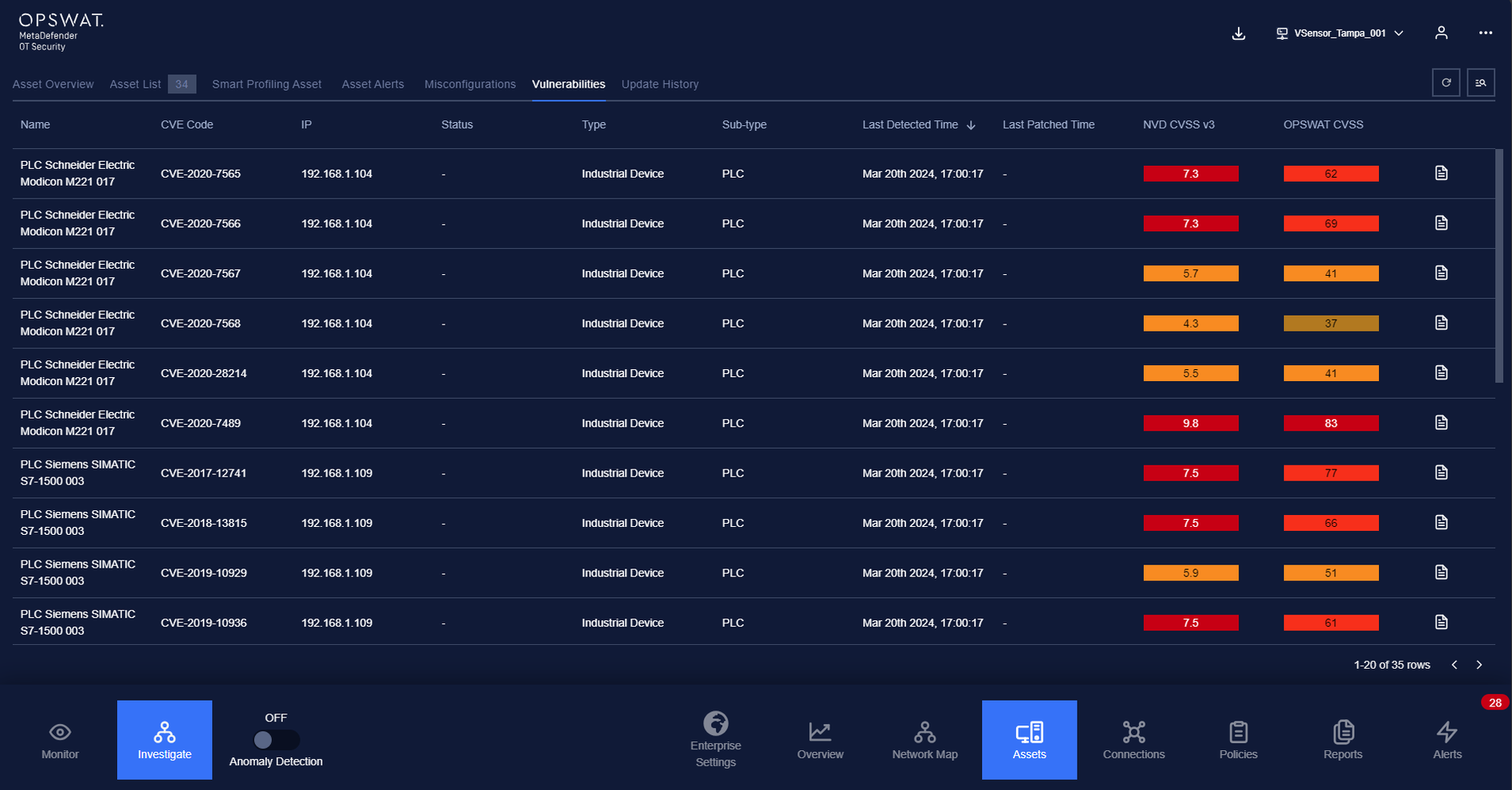Screen dimensions: 1512x790
Task: Click the red 28 alerts badge
Action: [1494, 702]
